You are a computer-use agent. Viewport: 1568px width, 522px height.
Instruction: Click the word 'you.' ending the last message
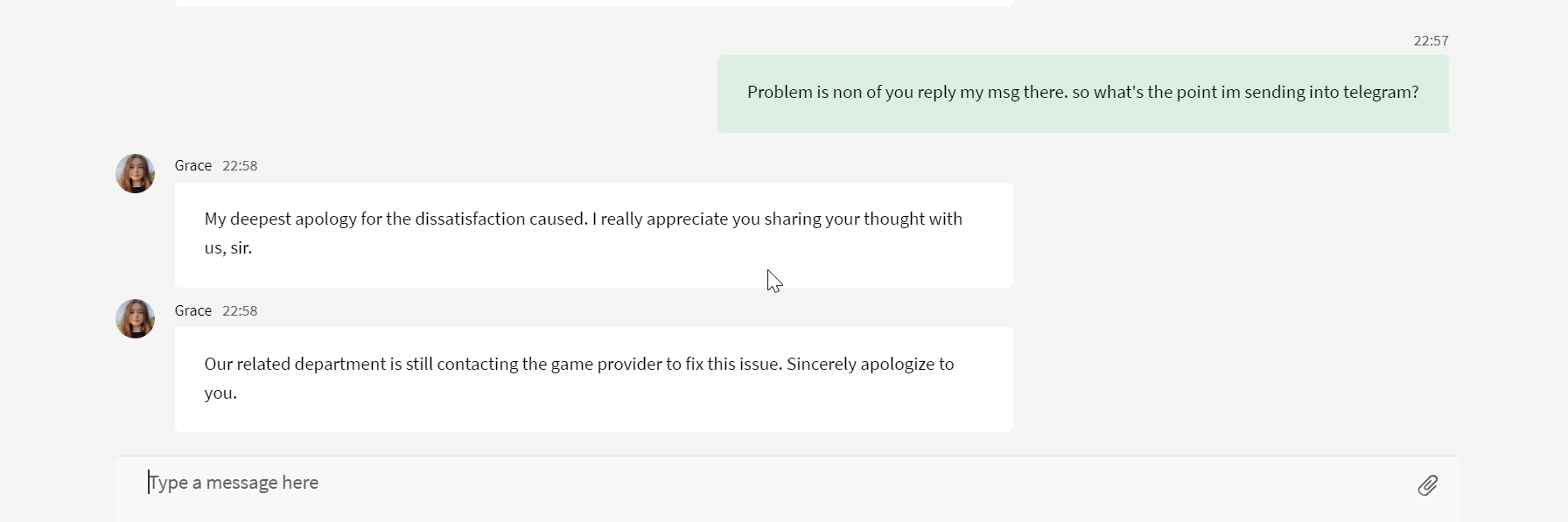coord(220,393)
